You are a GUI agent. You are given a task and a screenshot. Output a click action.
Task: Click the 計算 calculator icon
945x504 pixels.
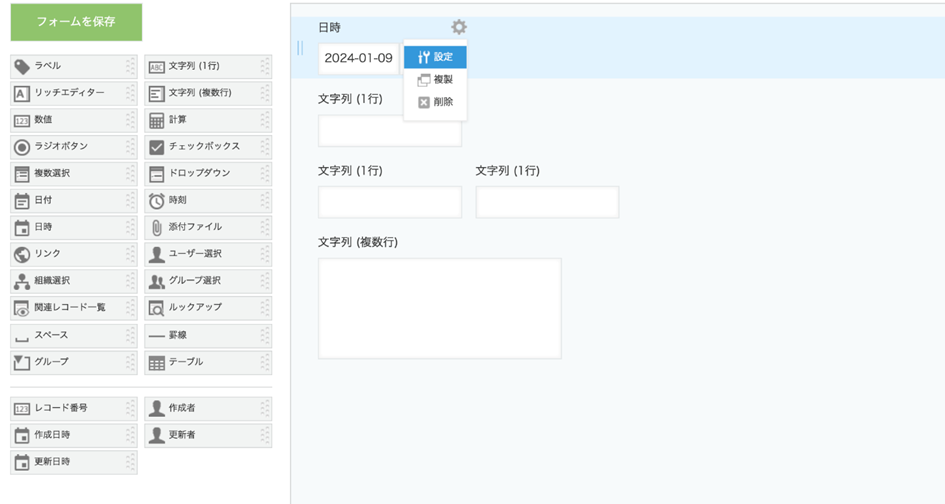pyautogui.click(x=156, y=120)
